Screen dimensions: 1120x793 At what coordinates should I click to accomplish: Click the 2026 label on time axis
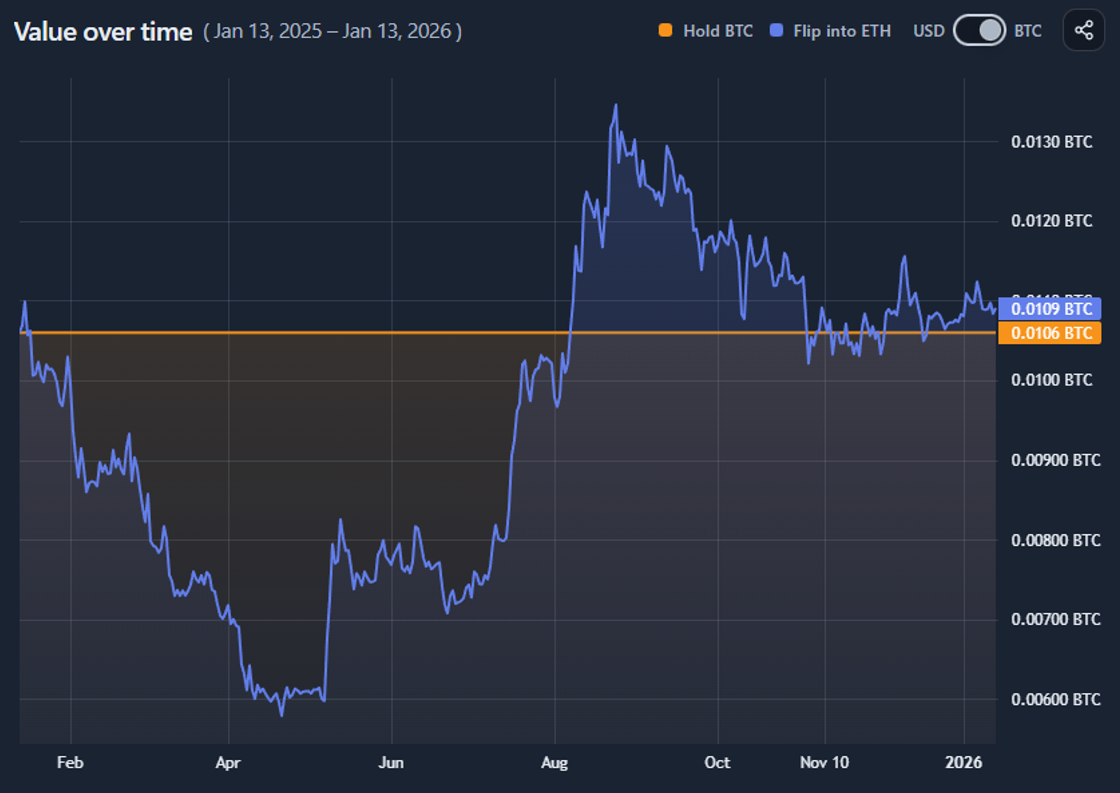[964, 762]
